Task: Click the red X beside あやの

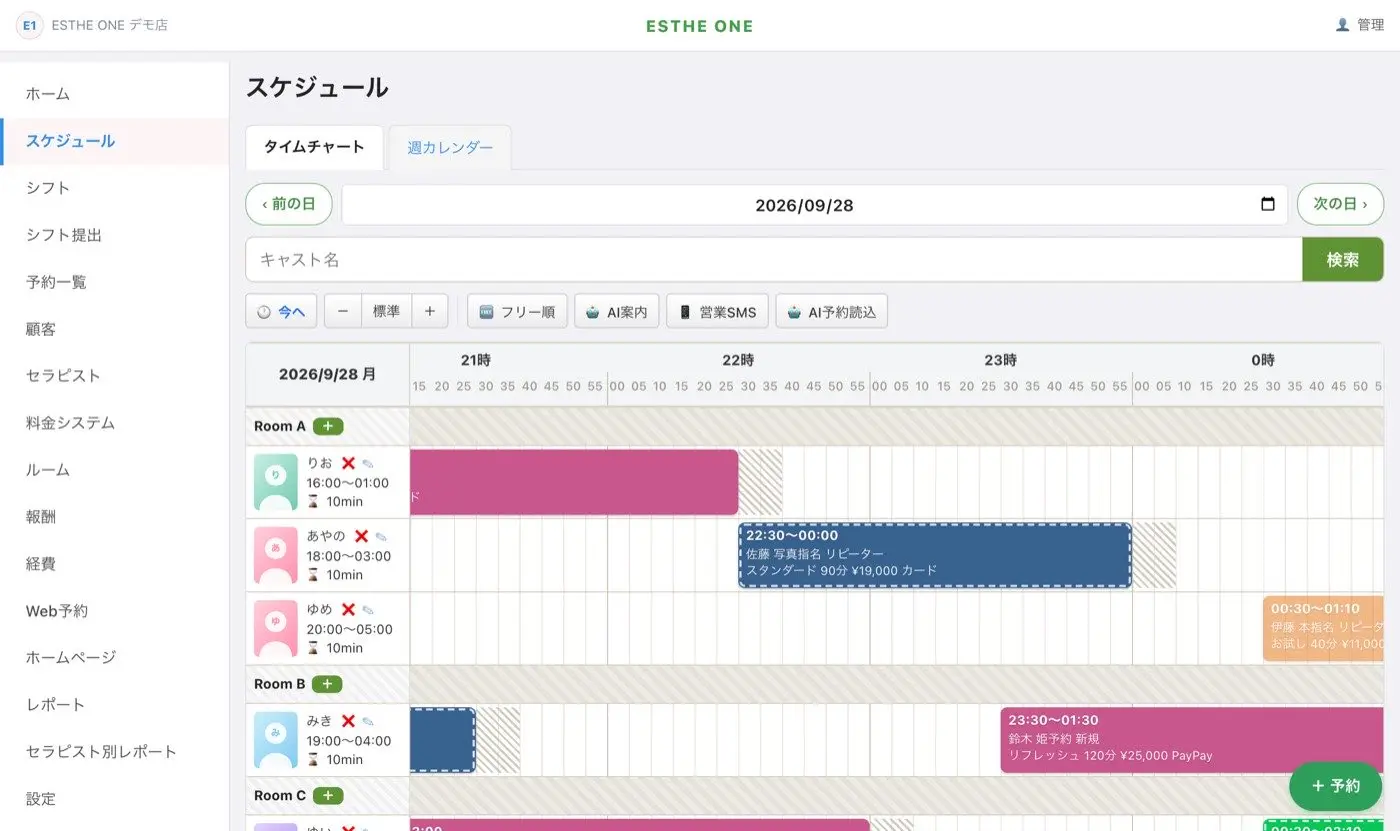Action: coord(361,536)
